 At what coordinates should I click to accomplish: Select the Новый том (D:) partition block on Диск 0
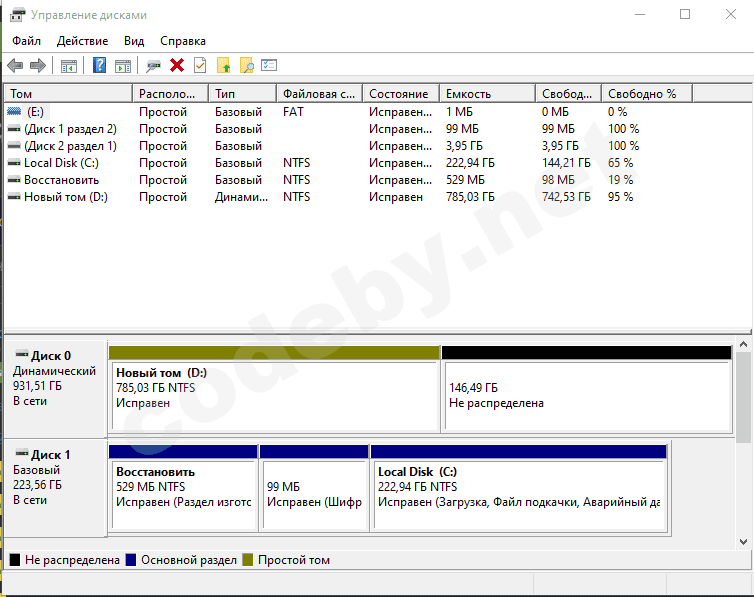tap(275, 388)
